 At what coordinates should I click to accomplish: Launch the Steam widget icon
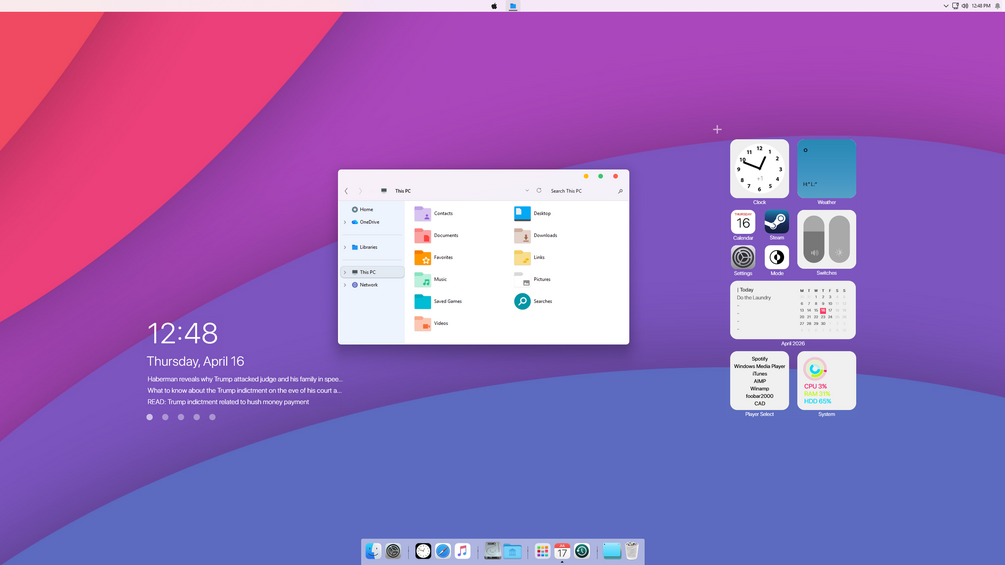click(x=776, y=222)
